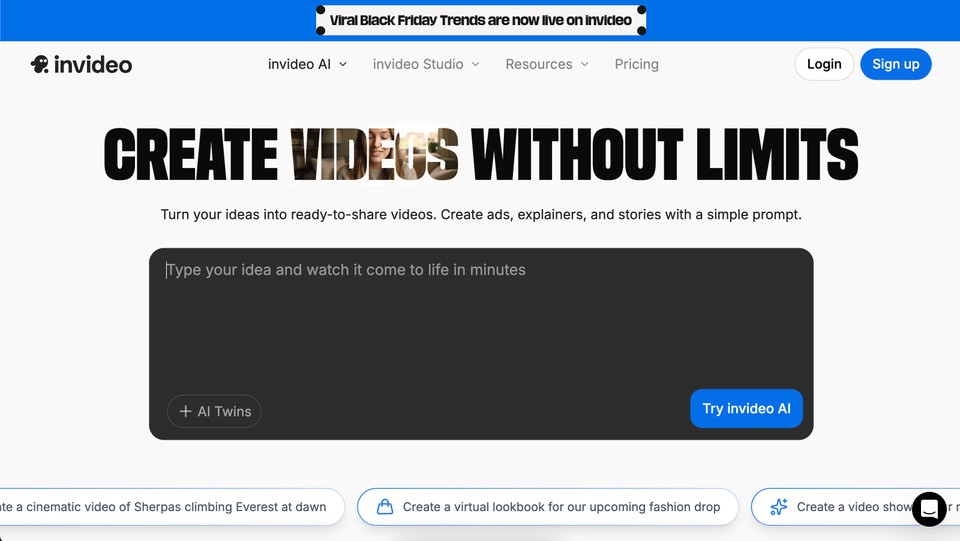The height and width of the screenshot is (541, 960).
Task: Click the sparkle icon on the video suggestion
Action: (779, 507)
